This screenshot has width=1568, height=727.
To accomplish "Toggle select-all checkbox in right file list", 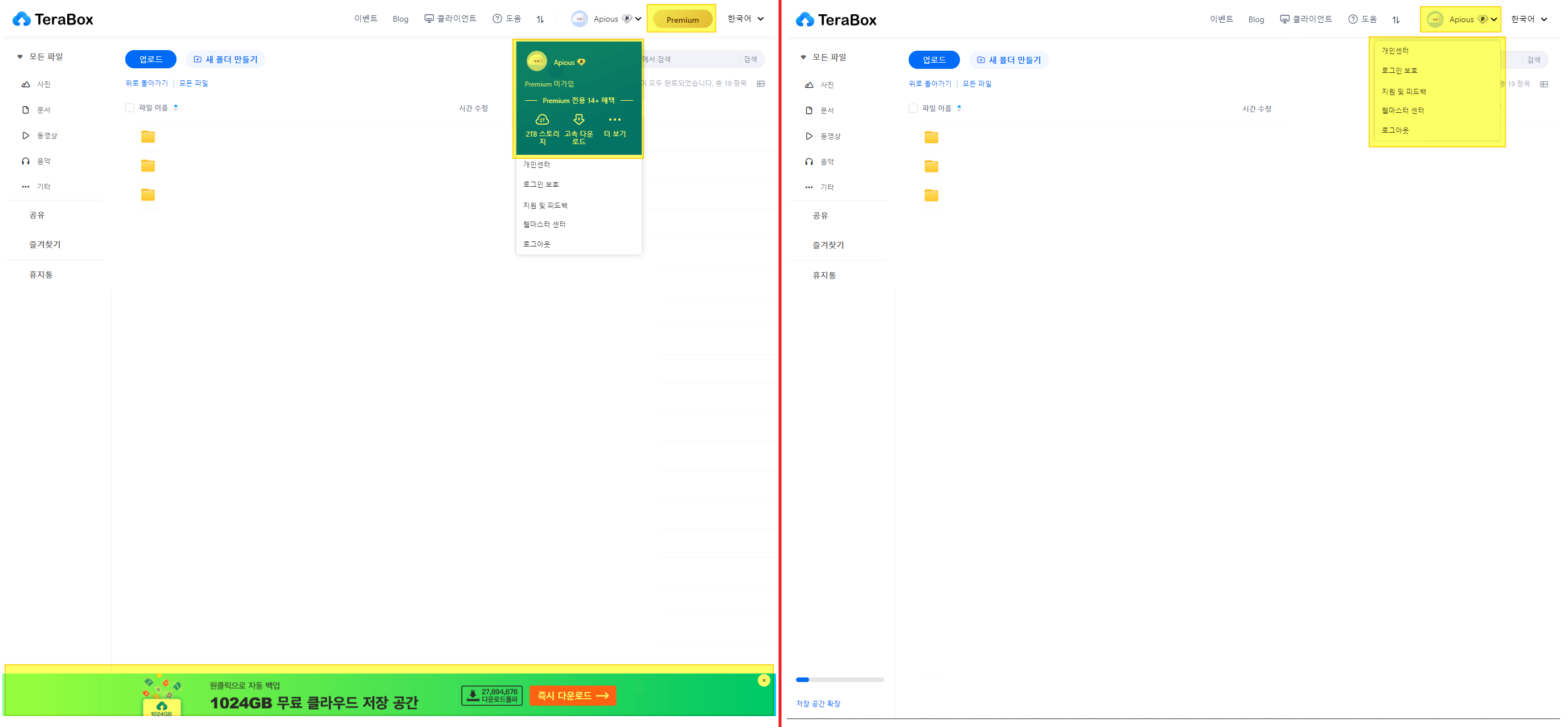I will (913, 108).
